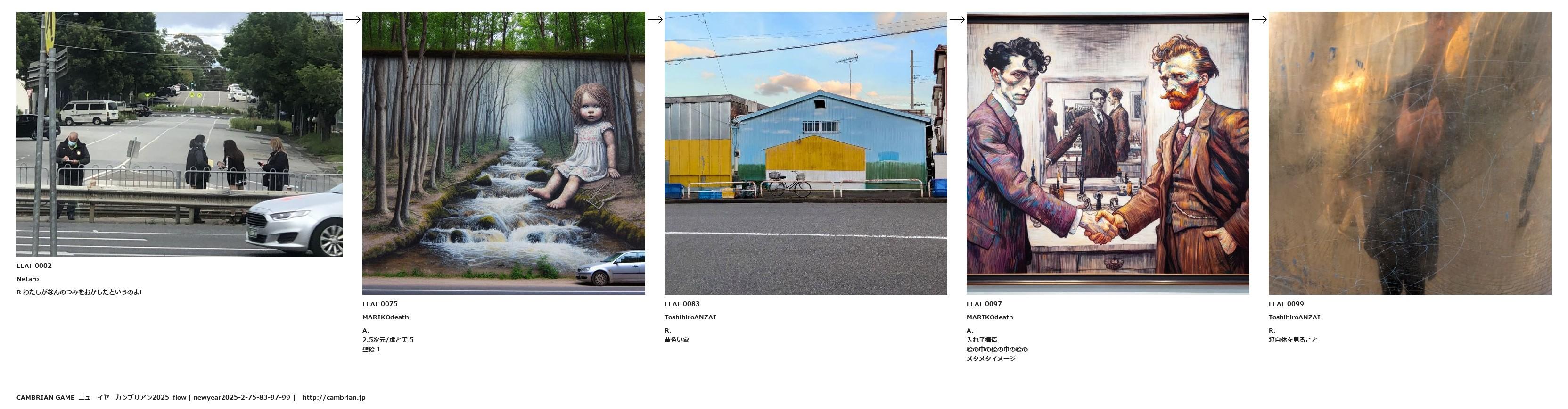Open the street scene thumbnail LEAF 0002
The height and width of the screenshot is (409, 1568).
pos(180,134)
